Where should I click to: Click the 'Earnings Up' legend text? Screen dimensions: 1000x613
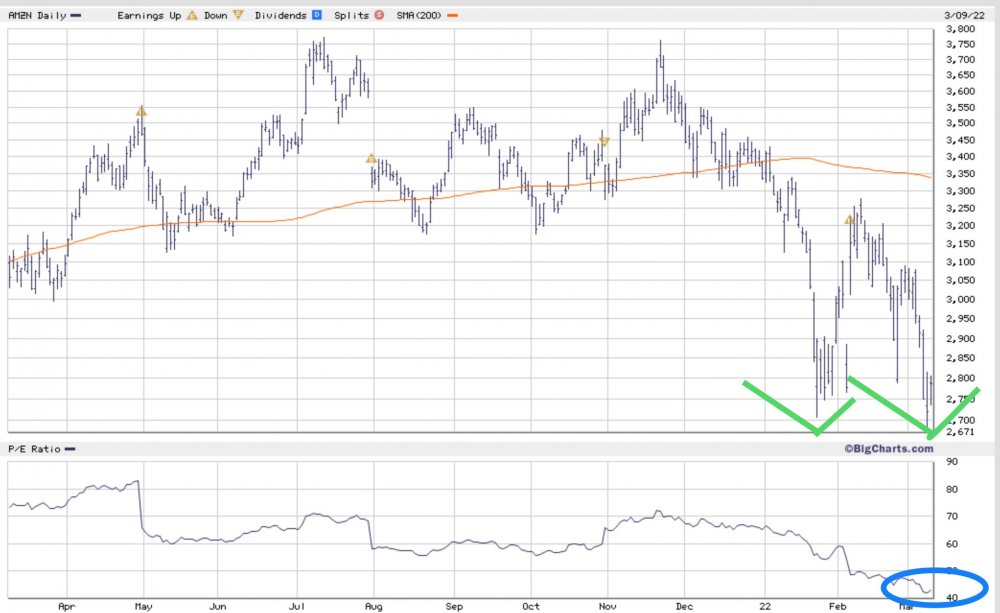(x=149, y=15)
